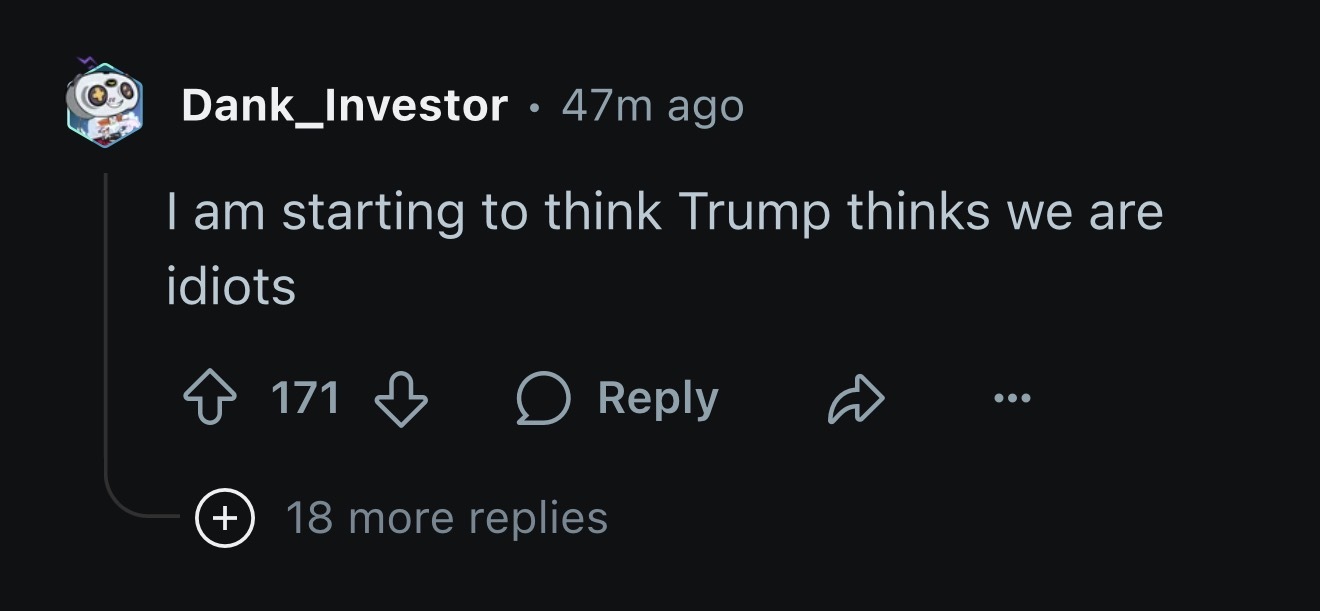Upvote the Dank_Investor comment

click(x=211, y=400)
